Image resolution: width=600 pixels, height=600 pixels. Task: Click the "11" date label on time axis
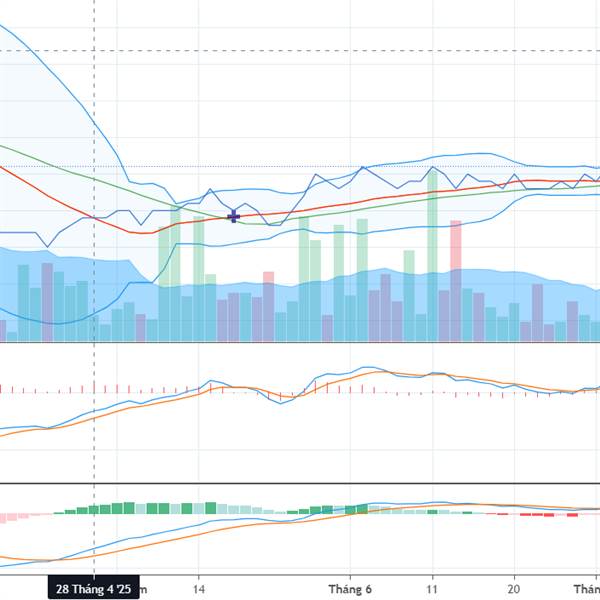click(x=432, y=589)
